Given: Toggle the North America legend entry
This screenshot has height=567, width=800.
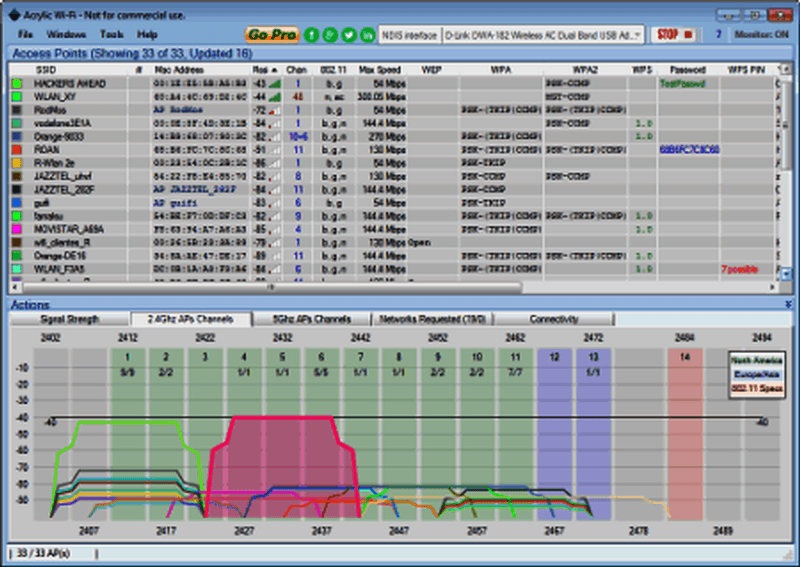Looking at the screenshot, I should point(756,360).
